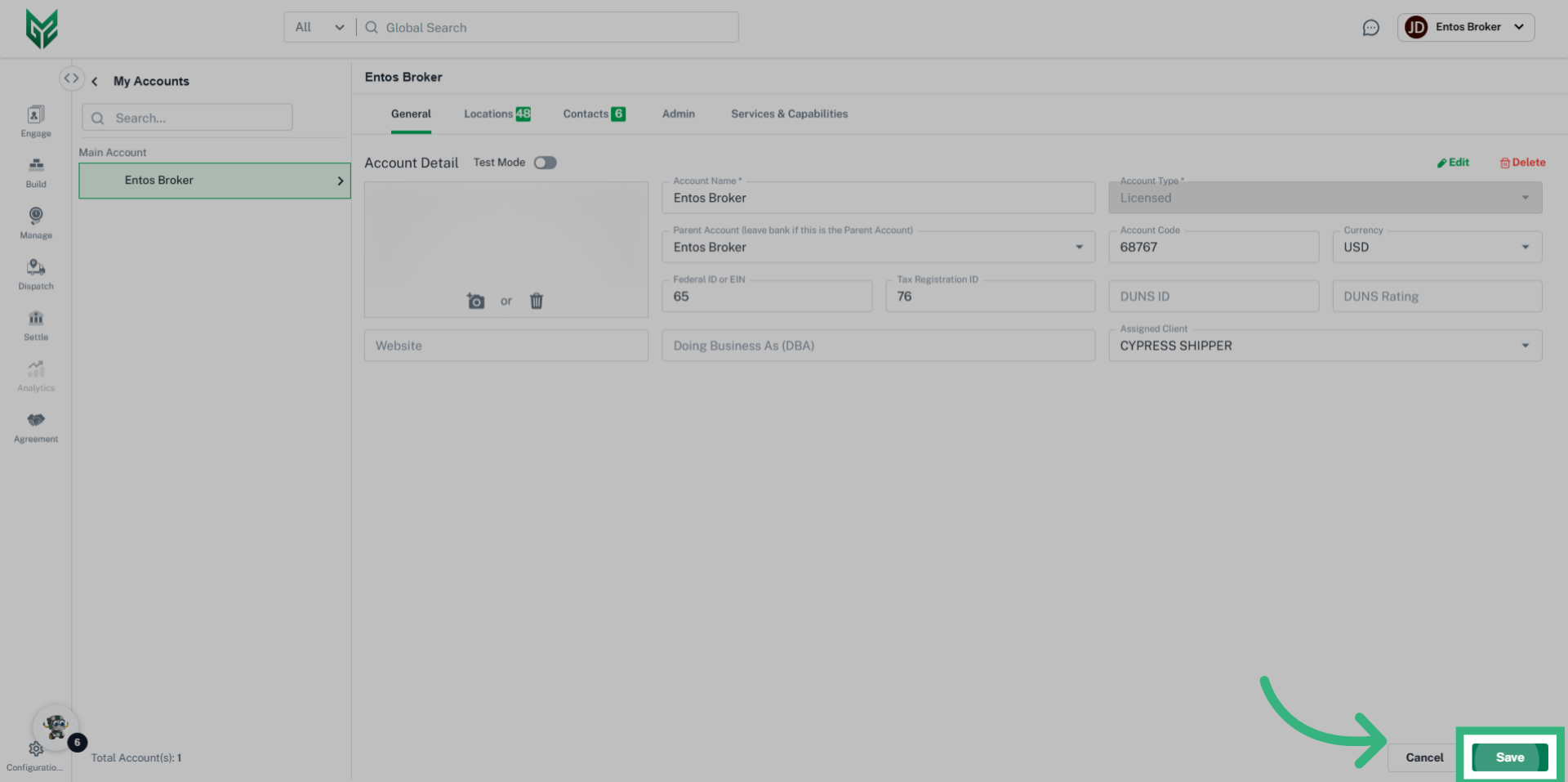Image resolution: width=1568 pixels, height=782 pixels.
Task: Click the DUNS Rating field
Action: coord(1437,296)
